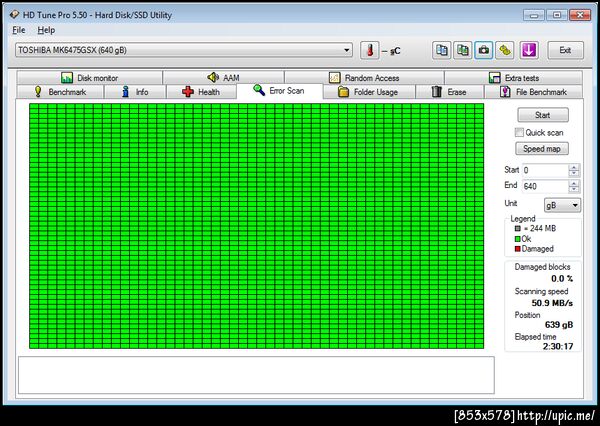Open the Help menu

(x=46, y=30)
